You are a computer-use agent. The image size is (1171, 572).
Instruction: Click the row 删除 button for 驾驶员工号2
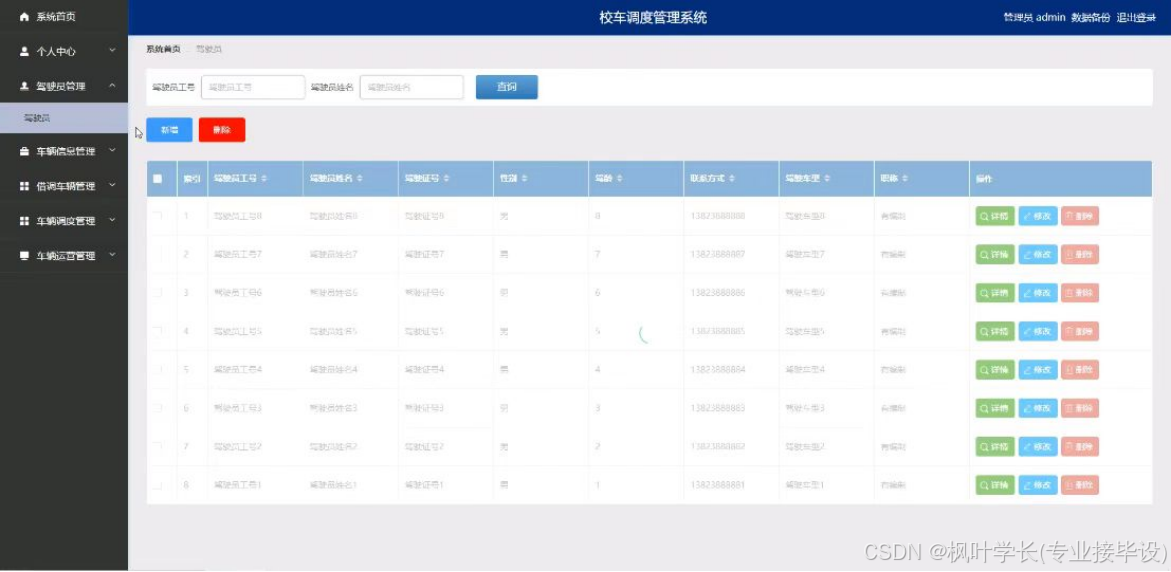[x=1080, y=447]
